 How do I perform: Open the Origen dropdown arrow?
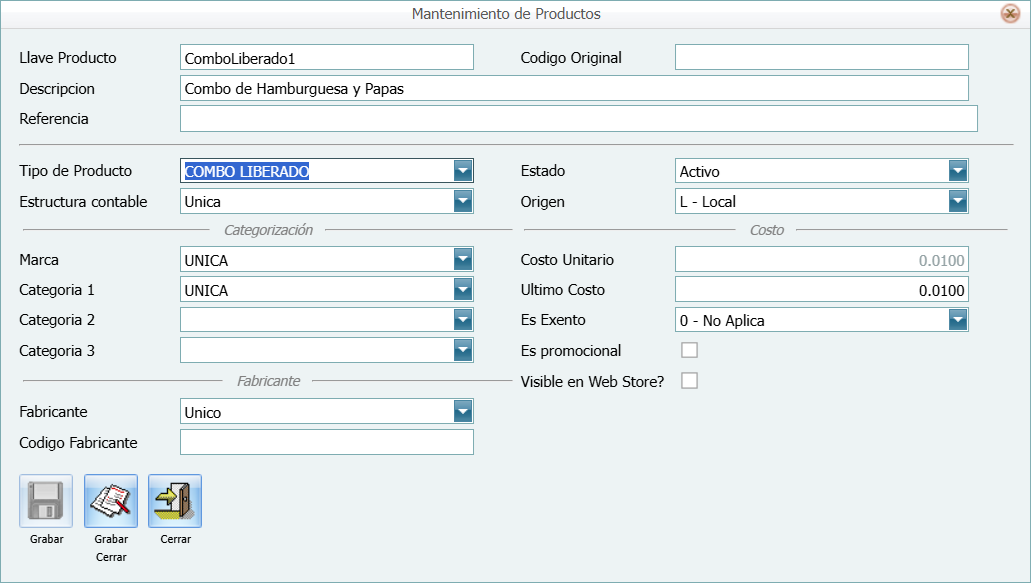click(x=958, y=202)
